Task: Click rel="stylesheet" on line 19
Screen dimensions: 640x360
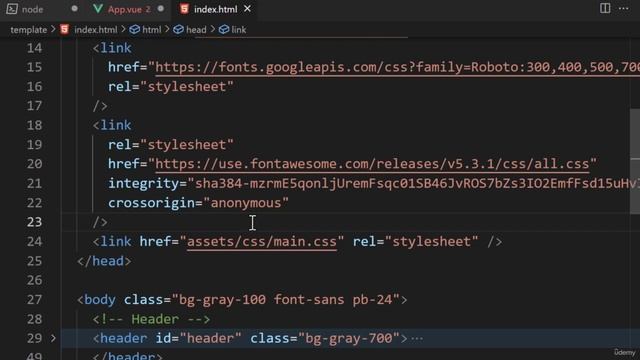Action: [x=171, y=144]
